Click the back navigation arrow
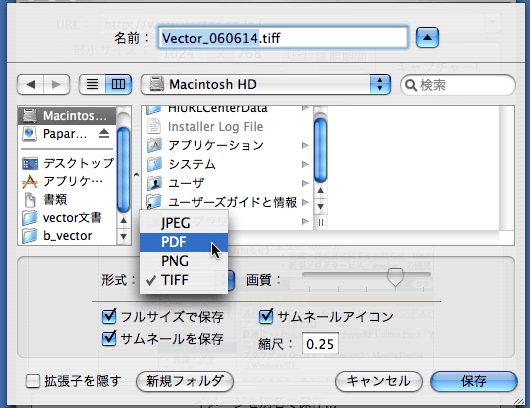Image resolution: width=530 pixels, height=408 pixels. (x=31, y=85)
